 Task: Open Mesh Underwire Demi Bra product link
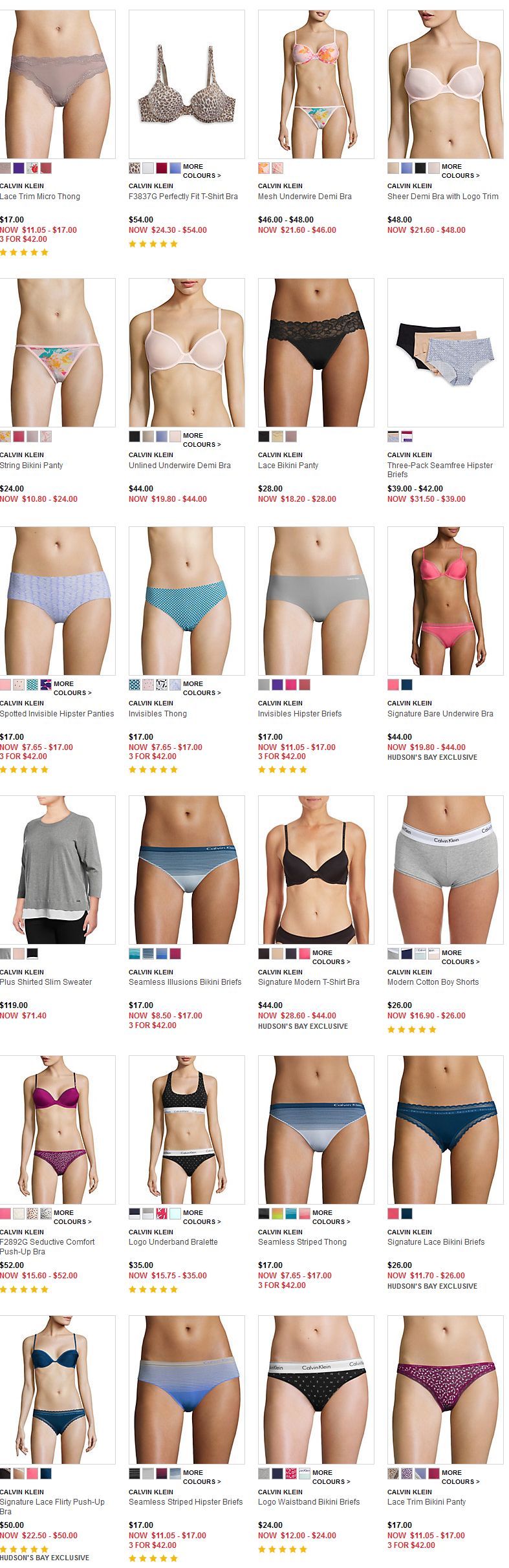click(305, 197)
